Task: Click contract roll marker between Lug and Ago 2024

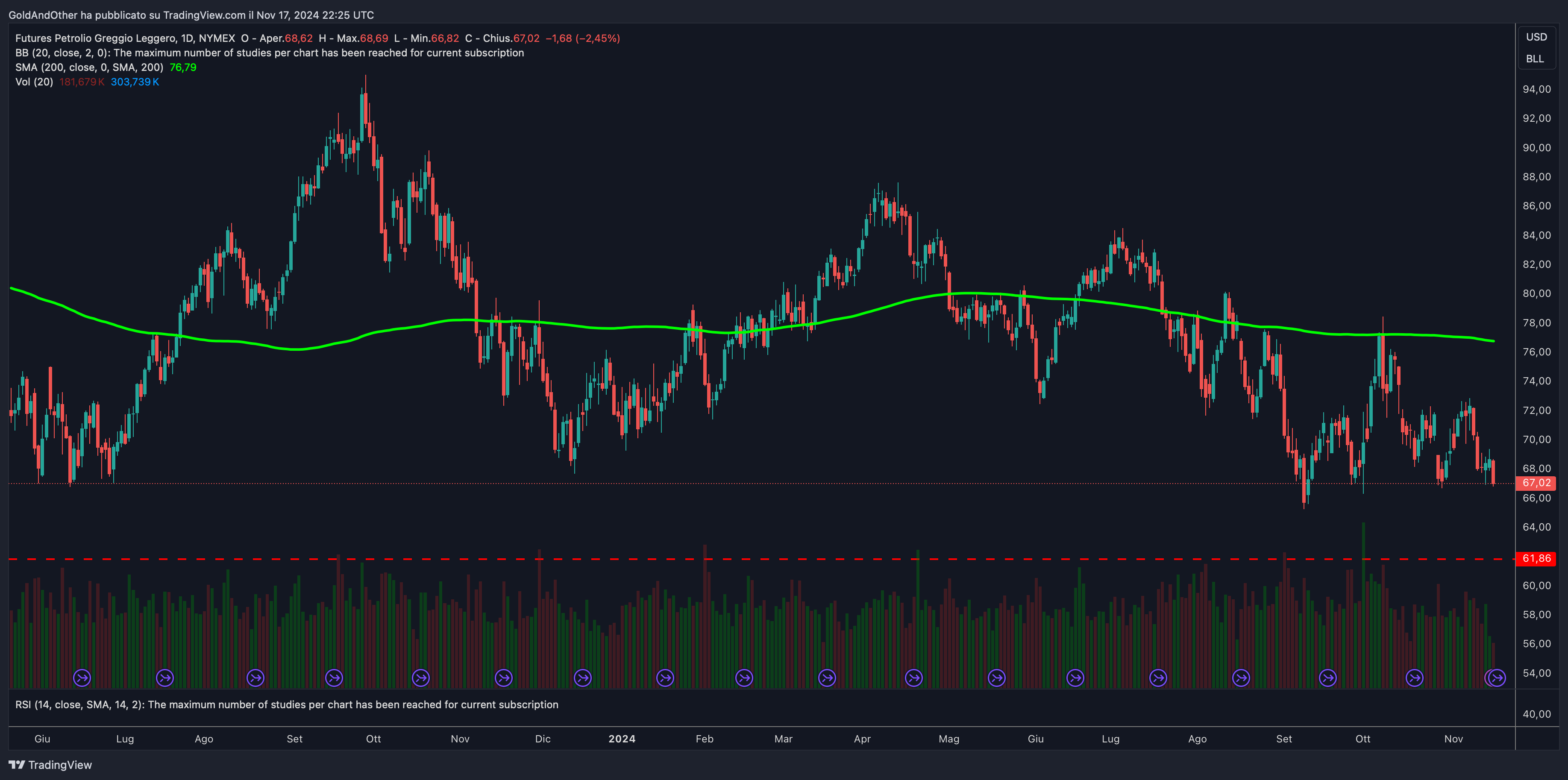Action: click(1158, 677)
